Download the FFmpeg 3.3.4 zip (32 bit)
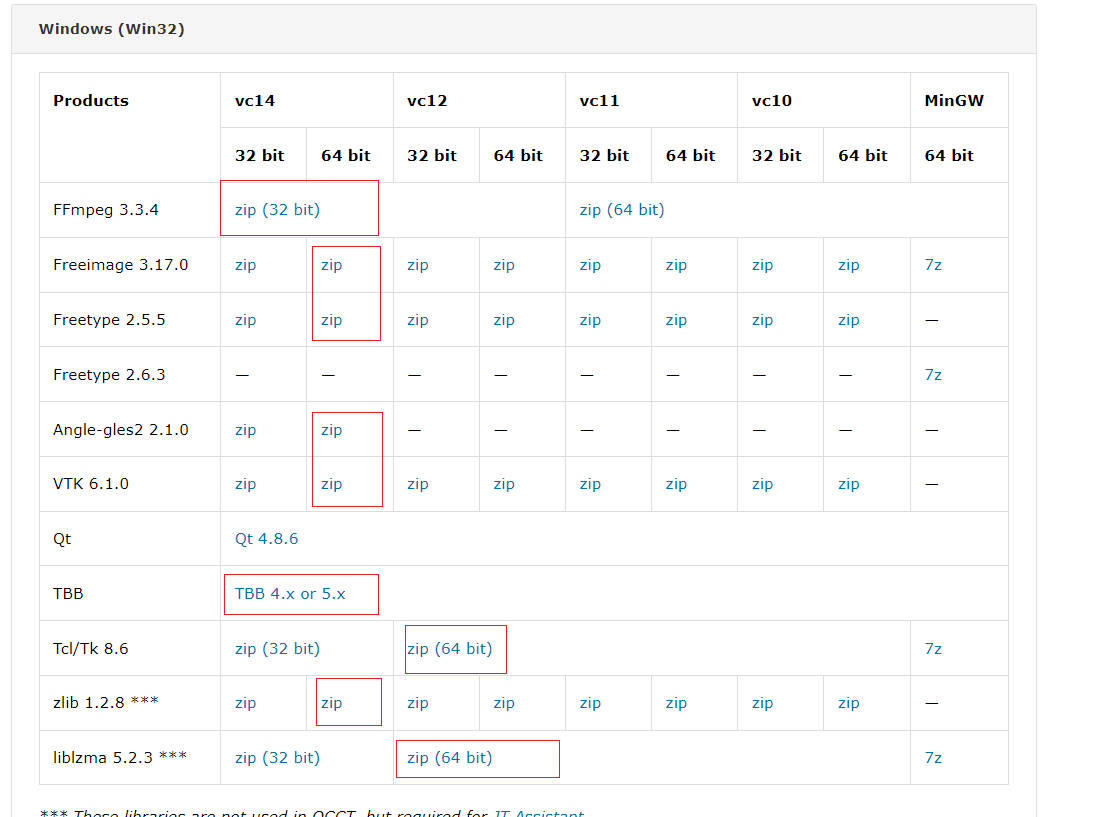Screen dimensions: 1118x817 click(277, 210)
